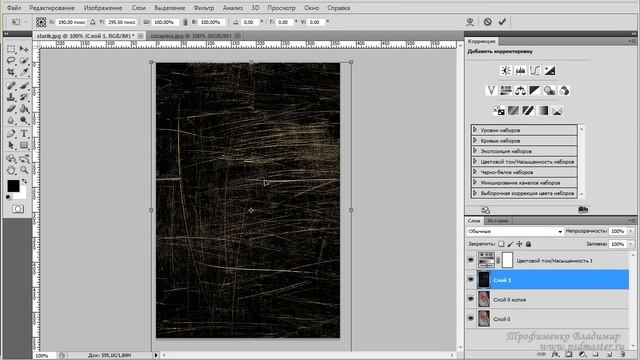Add an Exposure adjustment

(549, 71)
